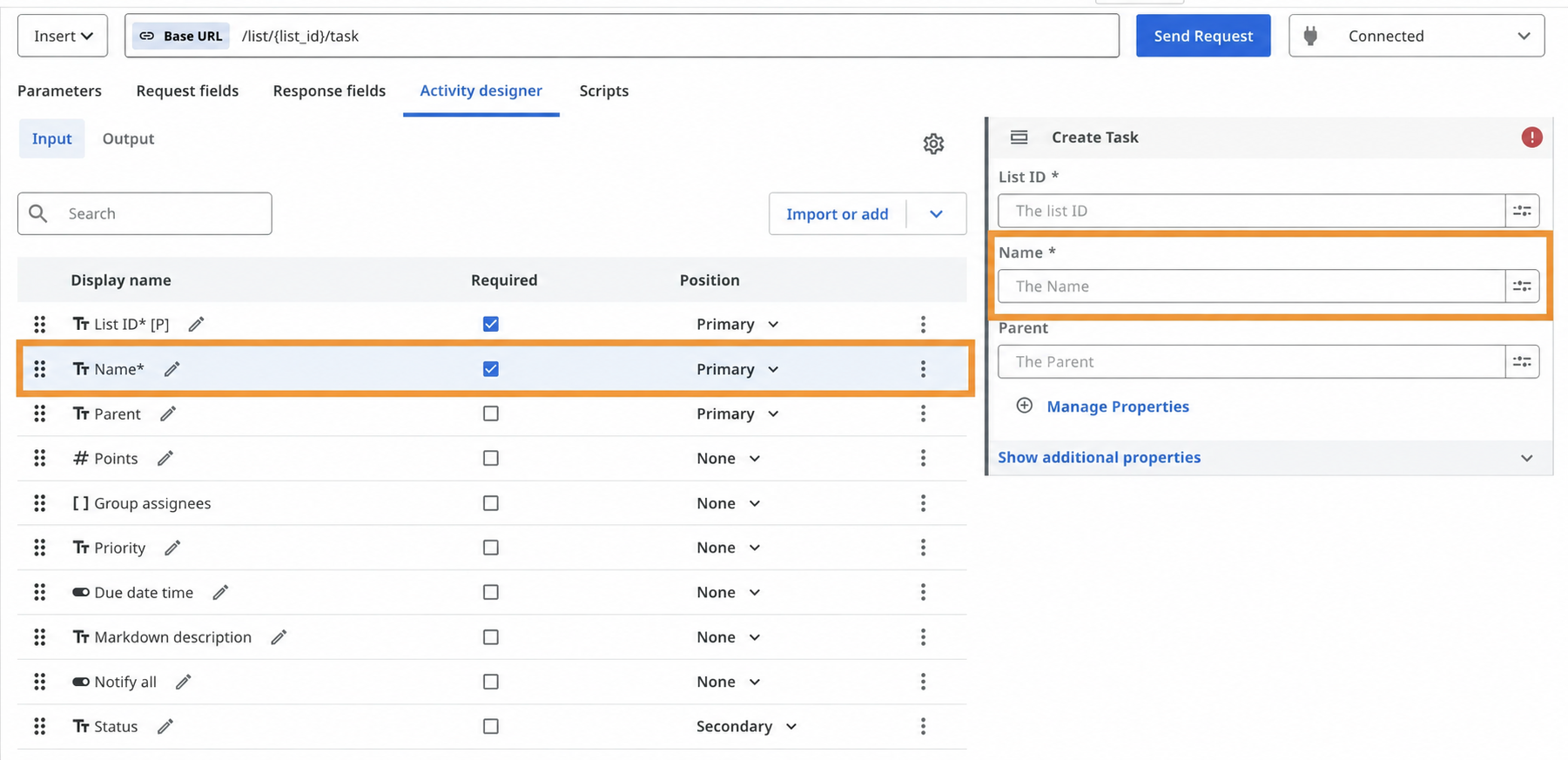Click the edit pencil next to Notify all

click(x=183, y=682)
